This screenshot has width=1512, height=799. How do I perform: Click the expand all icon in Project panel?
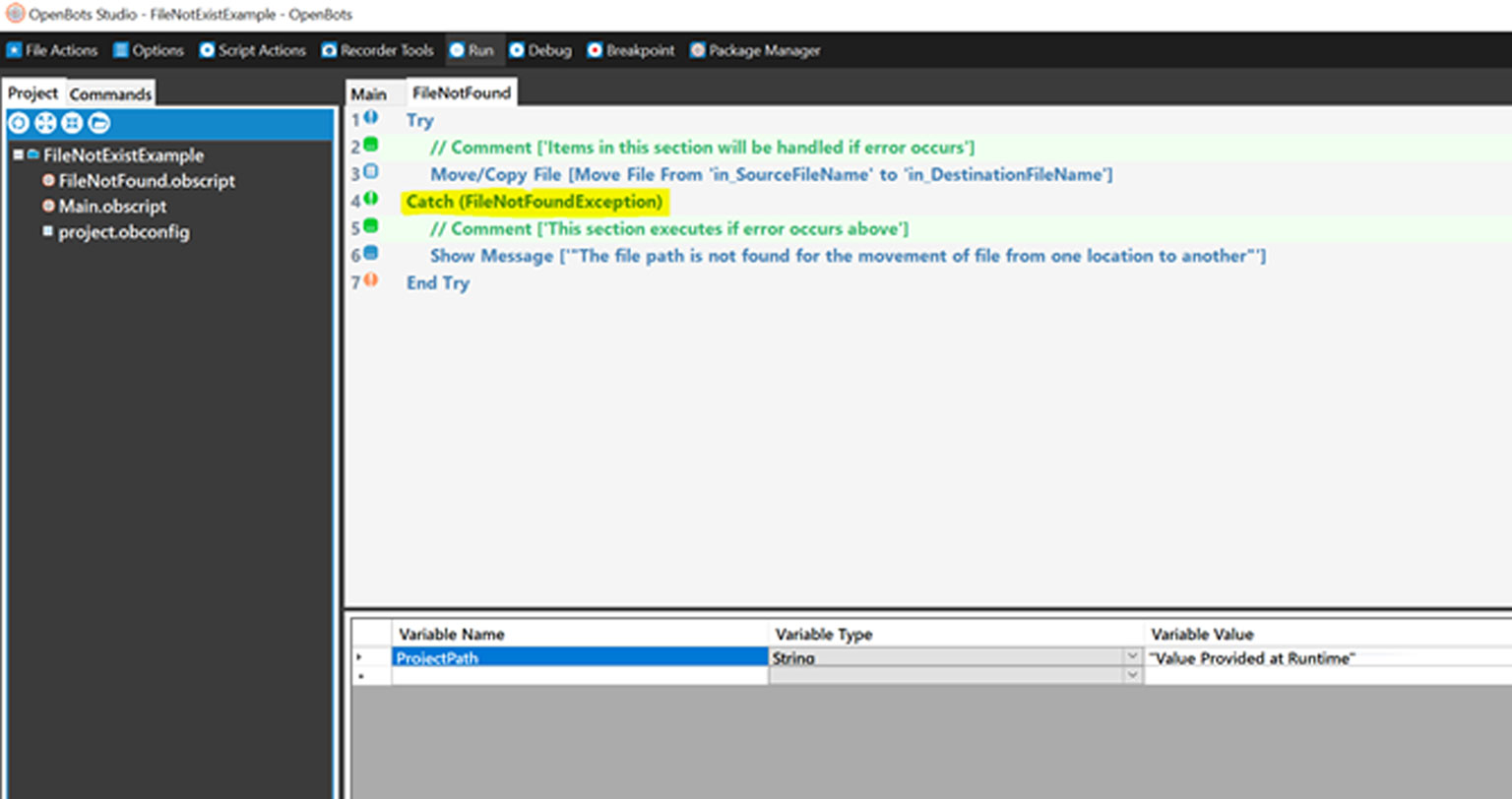click(45, 123)
